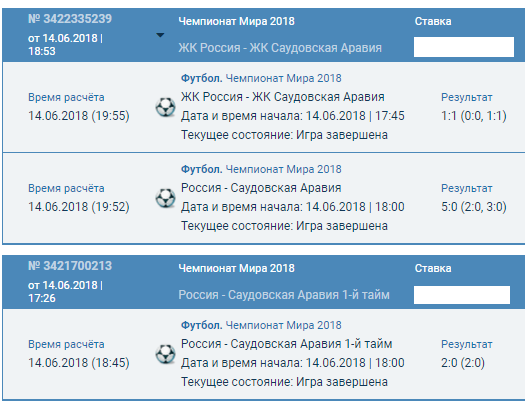Click soccer ball icon for 1-й тайм match
The width and height of the screenshot is (525, 406).
point(165,354)
